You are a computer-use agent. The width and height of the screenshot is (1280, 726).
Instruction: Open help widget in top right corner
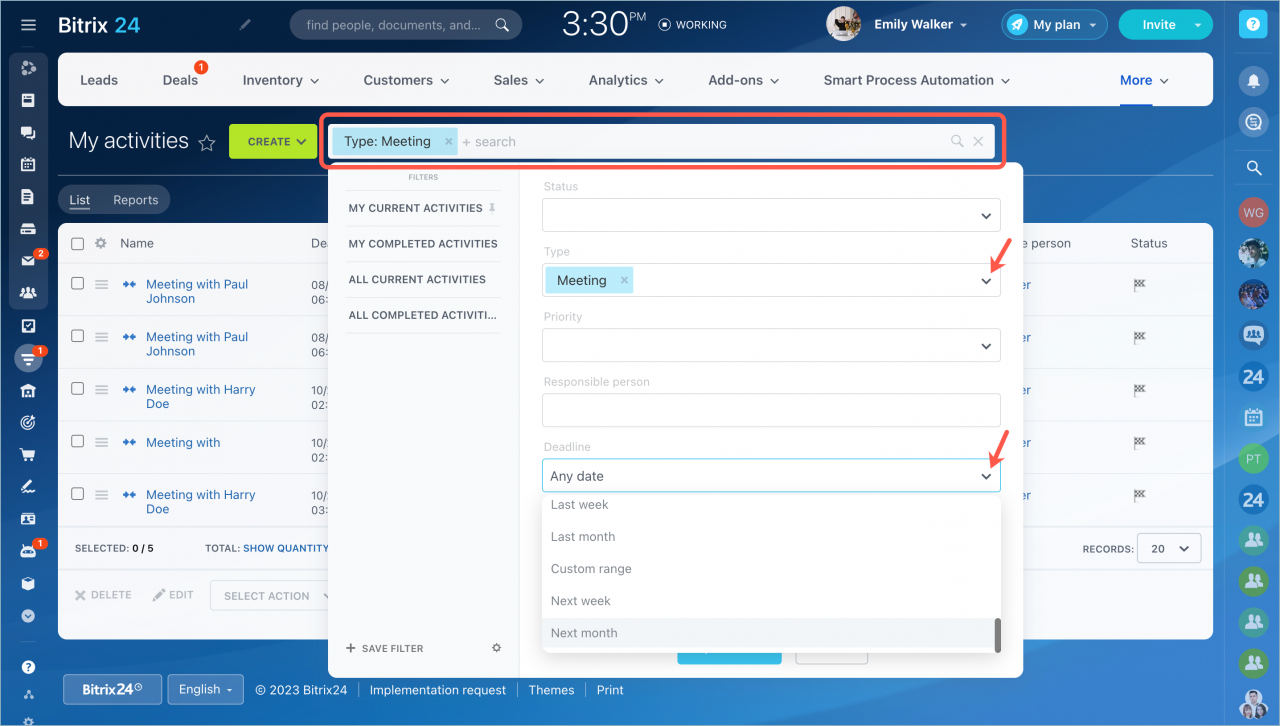tap(1252, 26)
